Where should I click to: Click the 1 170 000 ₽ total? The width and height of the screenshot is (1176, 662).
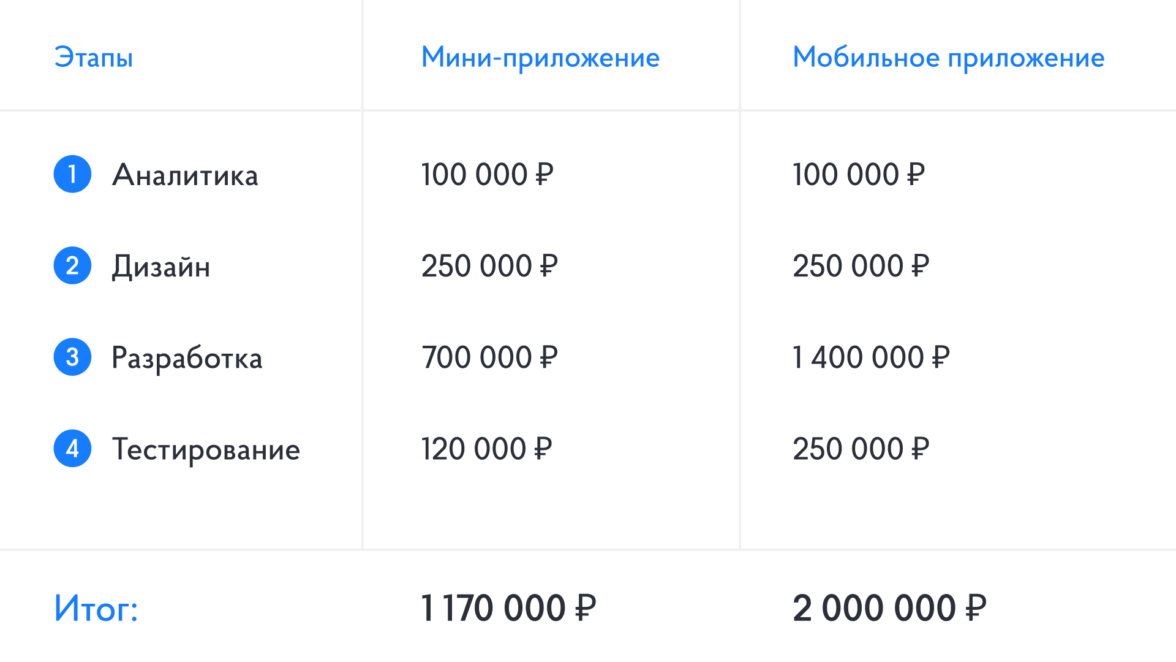point(509,608)
